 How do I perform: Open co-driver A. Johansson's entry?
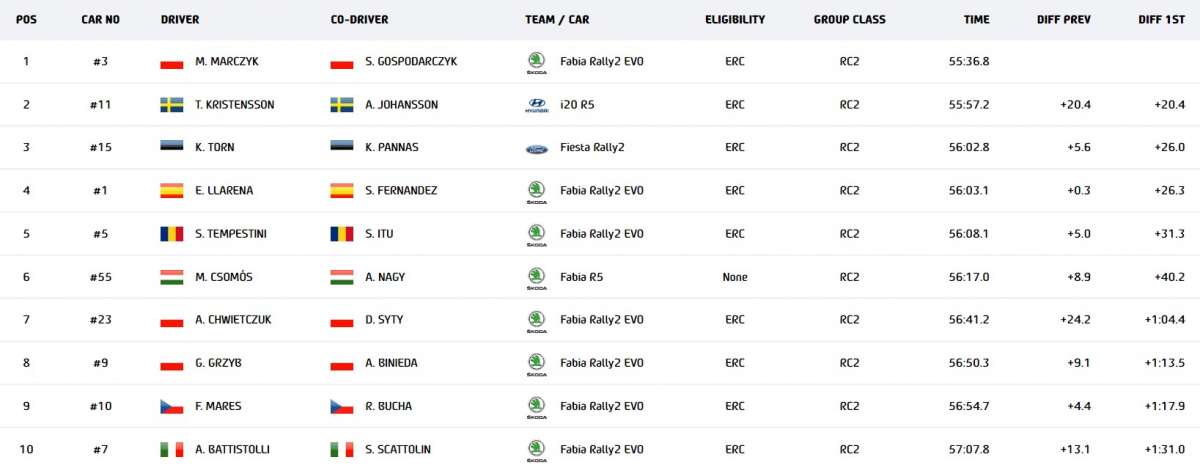tap(401, 105)
